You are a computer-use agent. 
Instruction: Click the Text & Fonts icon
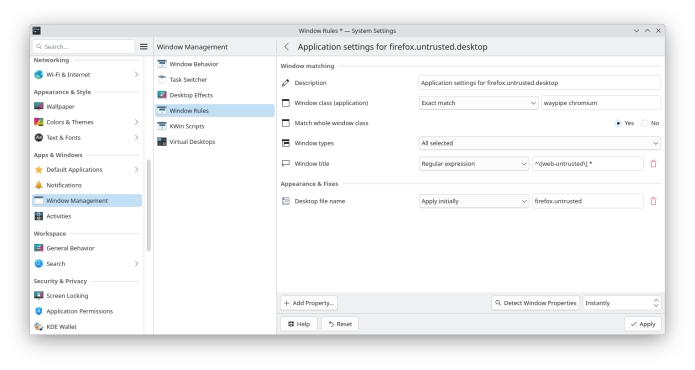tap(39, 137)
